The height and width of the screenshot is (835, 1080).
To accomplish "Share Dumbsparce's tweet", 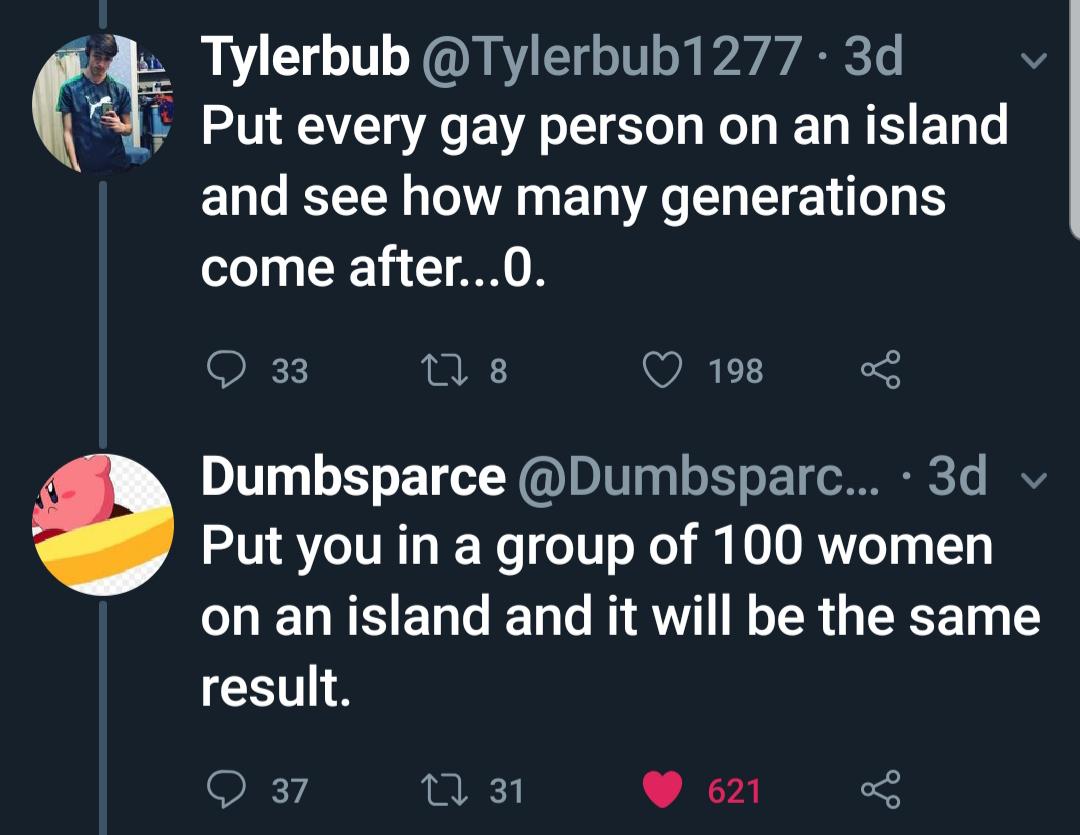I will [x=880, y=789].
